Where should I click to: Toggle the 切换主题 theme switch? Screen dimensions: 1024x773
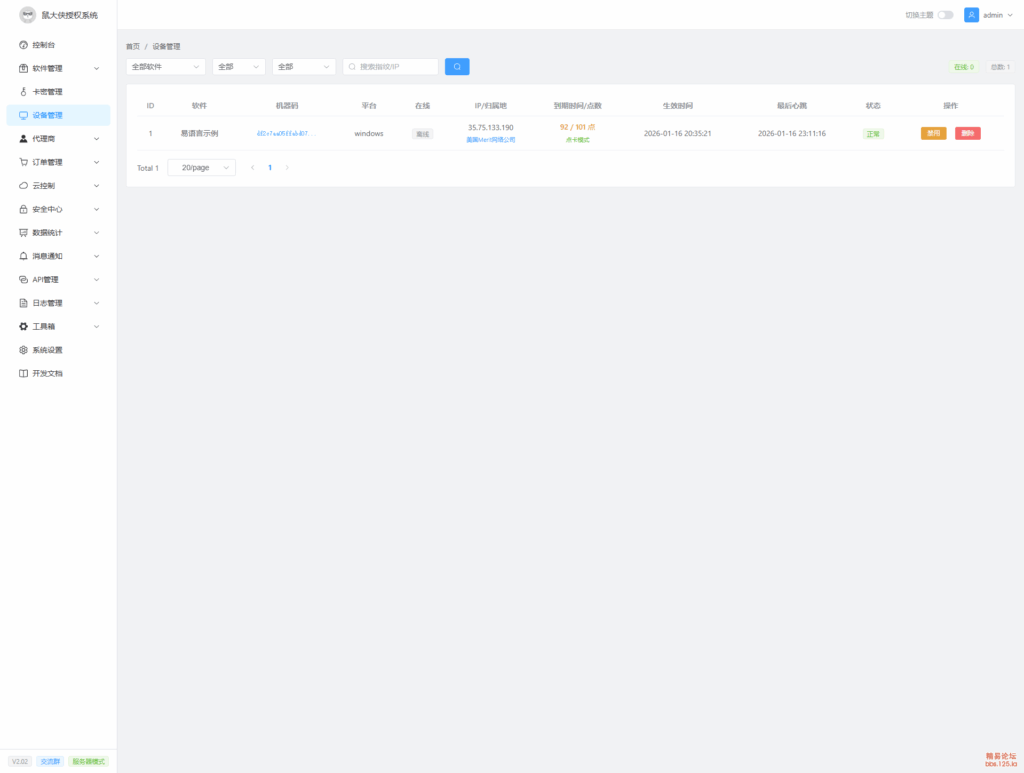coord(945,15)
